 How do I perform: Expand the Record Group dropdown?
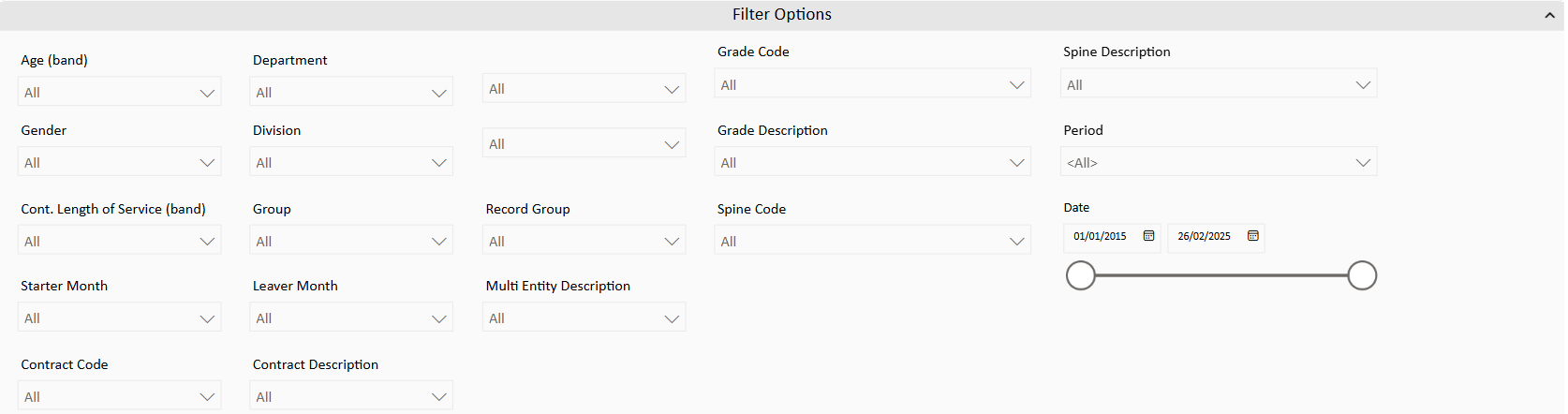[584, 241]
